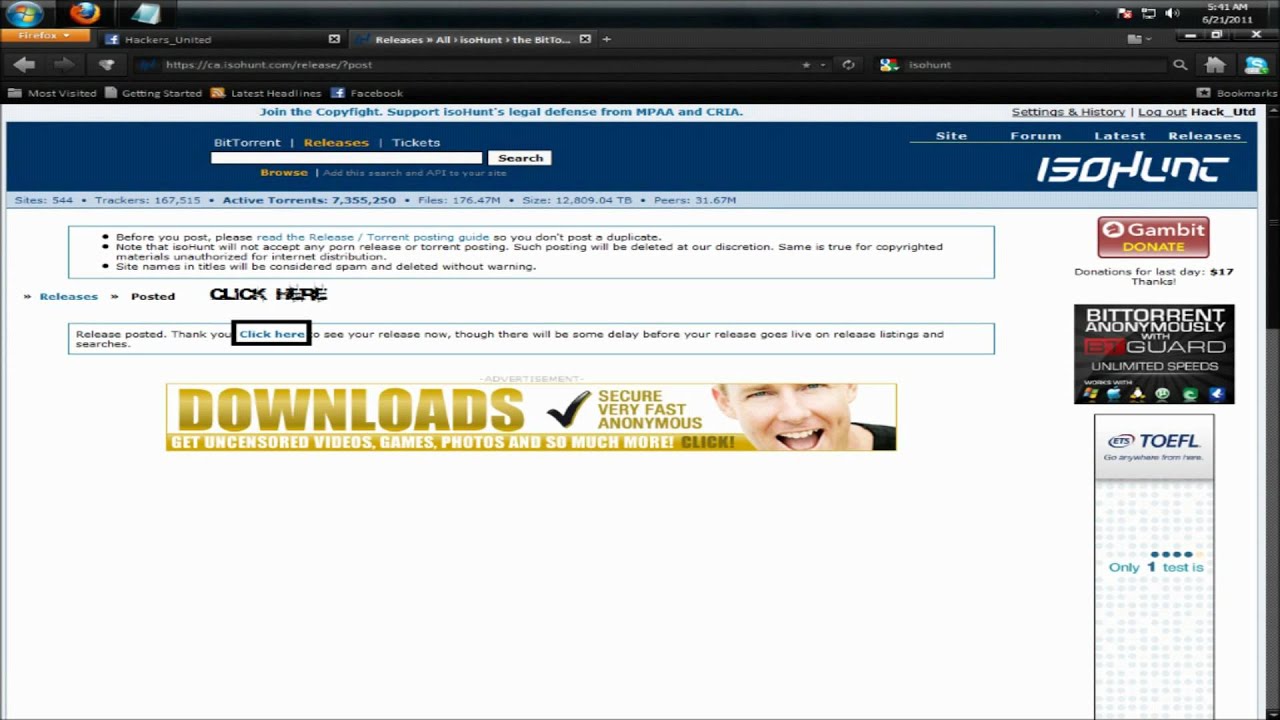Go to the Home page
Screen dimensions: 1280x720
[x=1215, y=65]
